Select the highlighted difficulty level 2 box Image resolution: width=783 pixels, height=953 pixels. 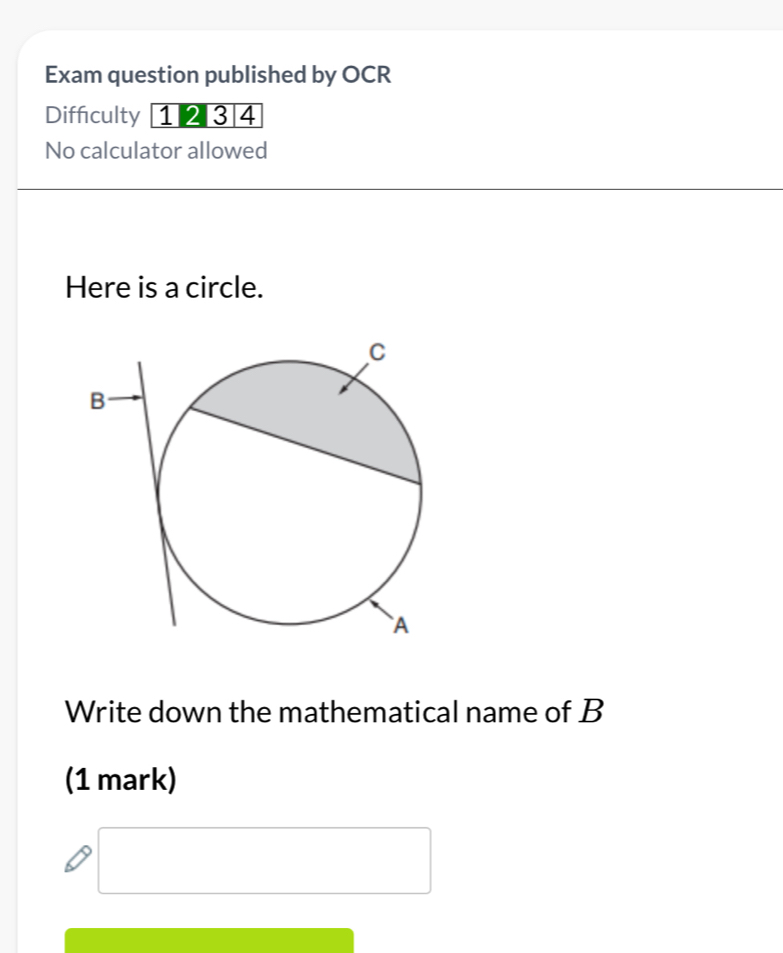192,115
